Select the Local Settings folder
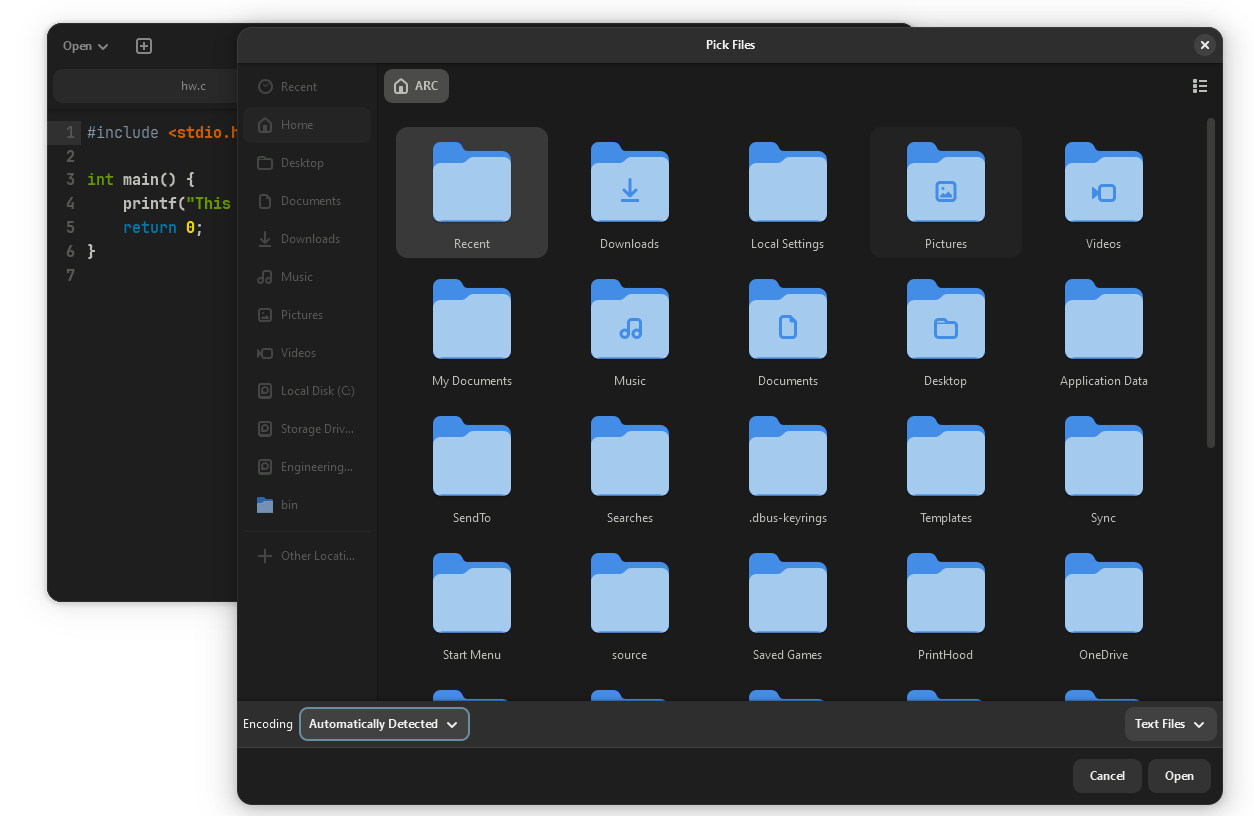Screen dimensions: 1254x816 pyautogui.click(x=788, y=193)
